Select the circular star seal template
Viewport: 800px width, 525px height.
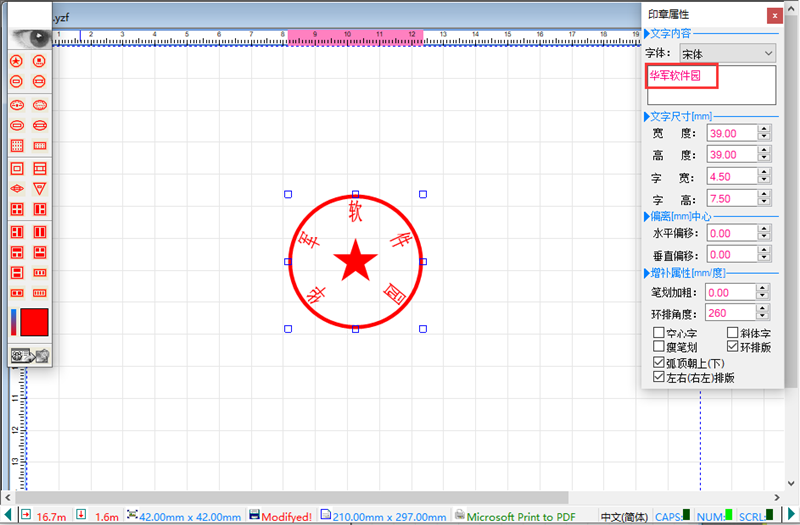pos(17,60)
